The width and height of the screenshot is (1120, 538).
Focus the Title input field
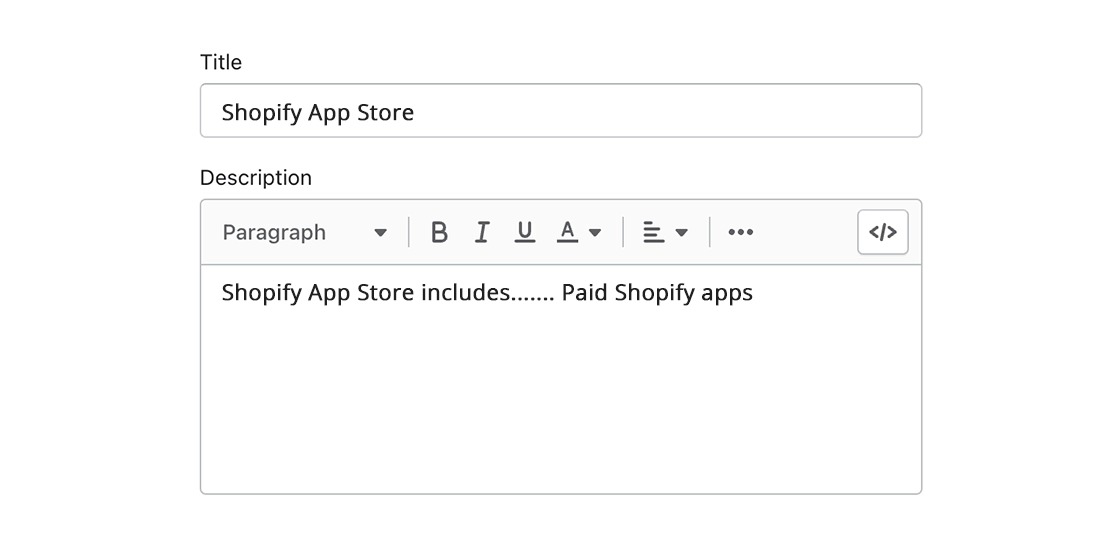[561, 111]
